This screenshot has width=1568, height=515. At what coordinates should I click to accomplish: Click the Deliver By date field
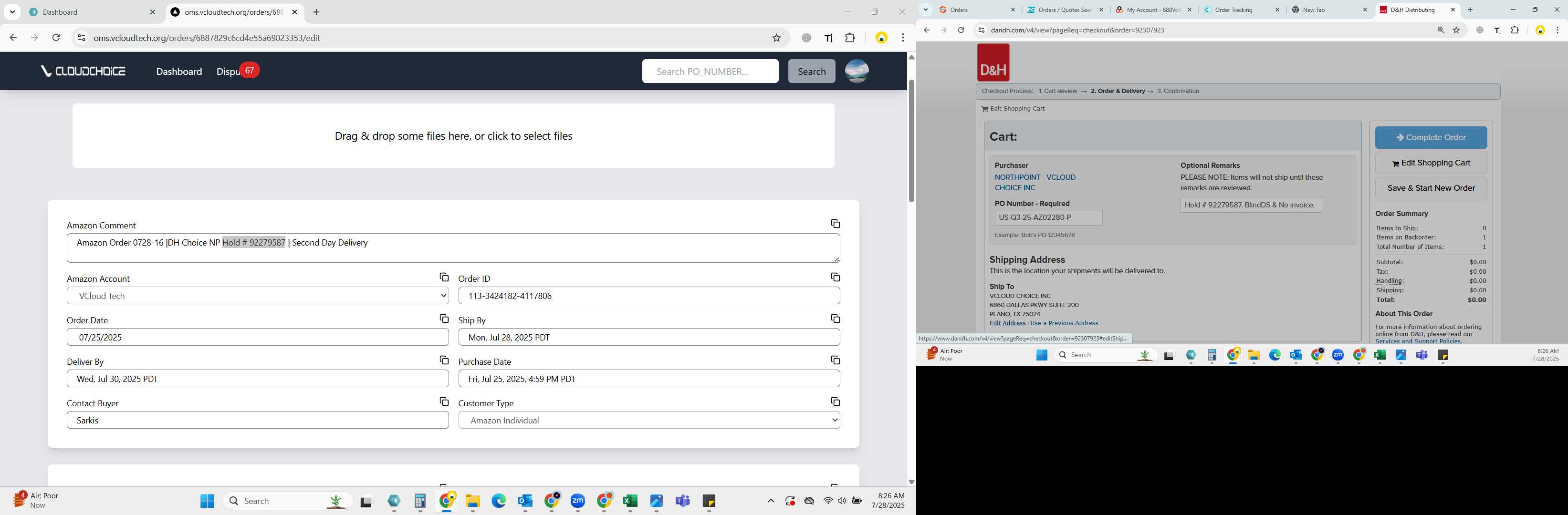pyautogui.click(x=258, y=379)
